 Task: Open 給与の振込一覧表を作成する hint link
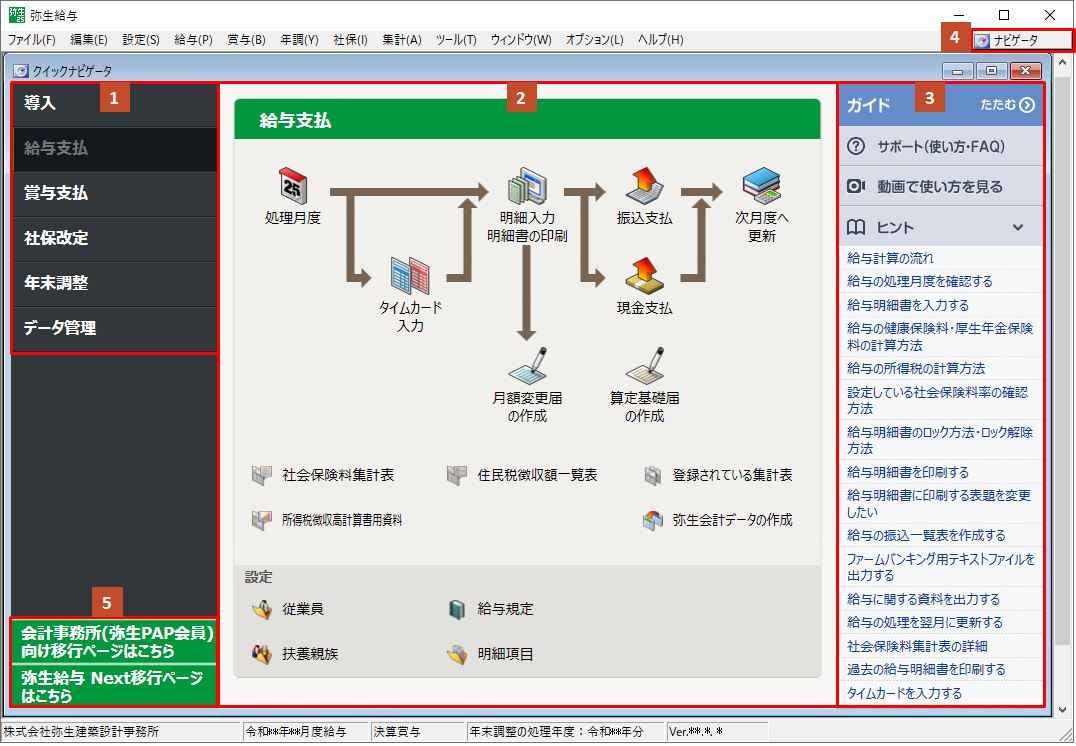[x=926, y=535]
